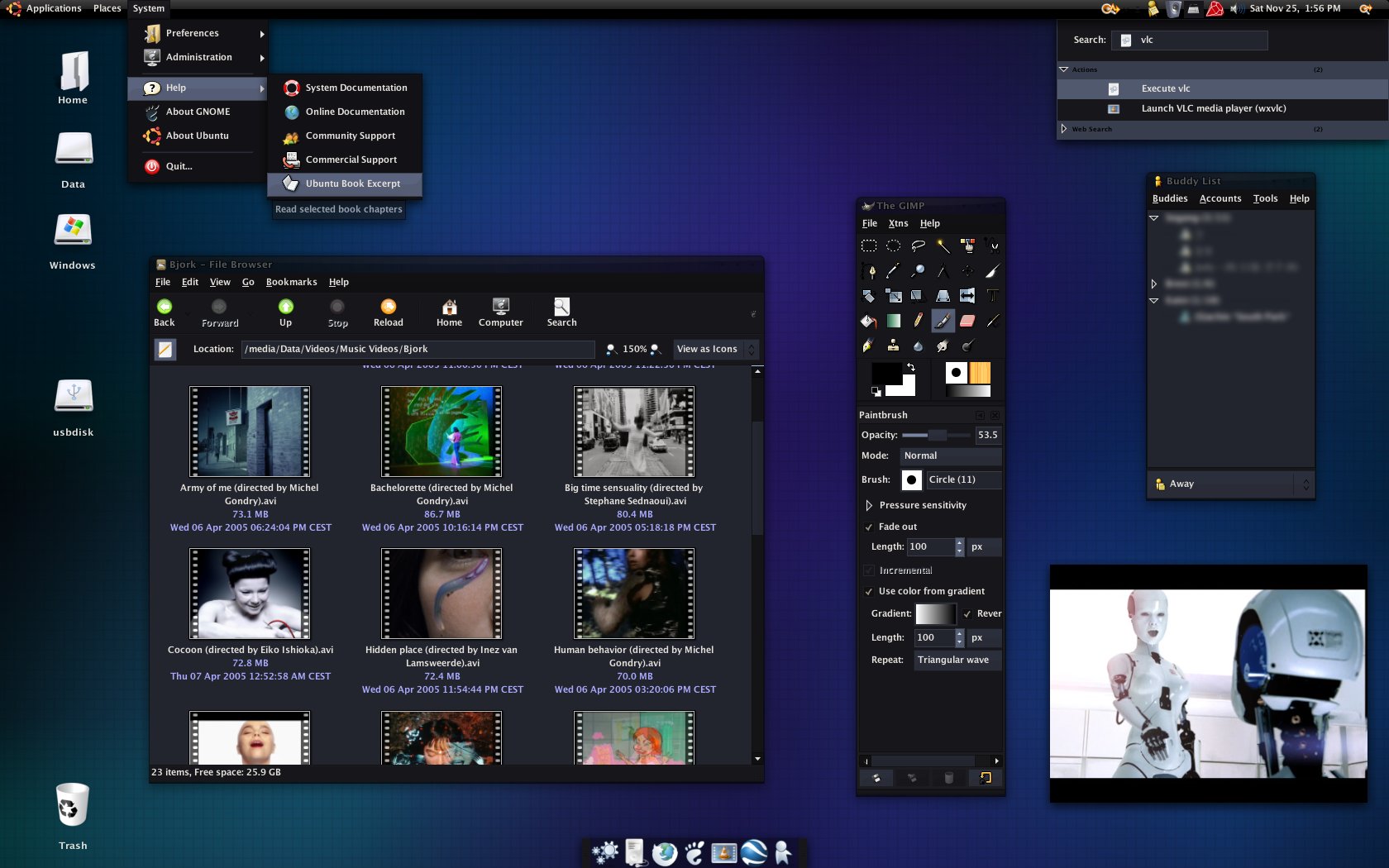Choose the Paths tool in GIMP

[x=869, y=271]
